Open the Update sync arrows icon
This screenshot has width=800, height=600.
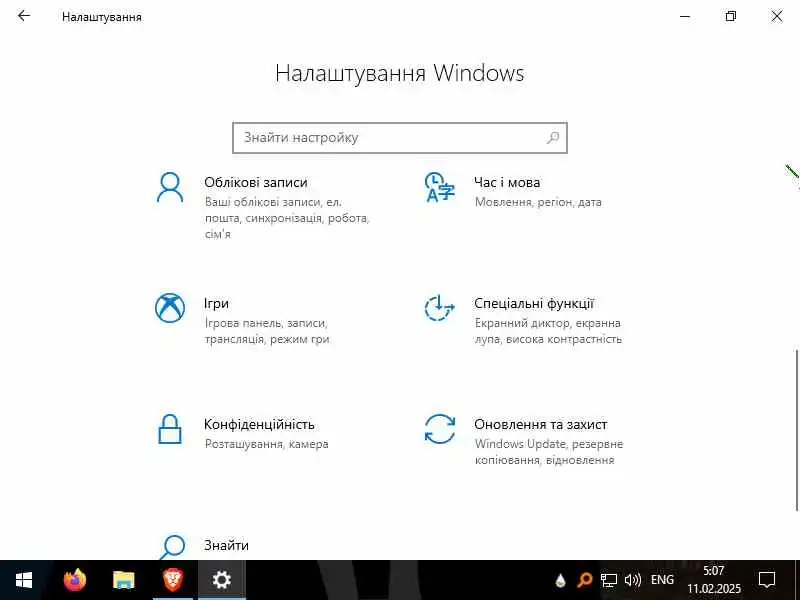click(439, 429)
